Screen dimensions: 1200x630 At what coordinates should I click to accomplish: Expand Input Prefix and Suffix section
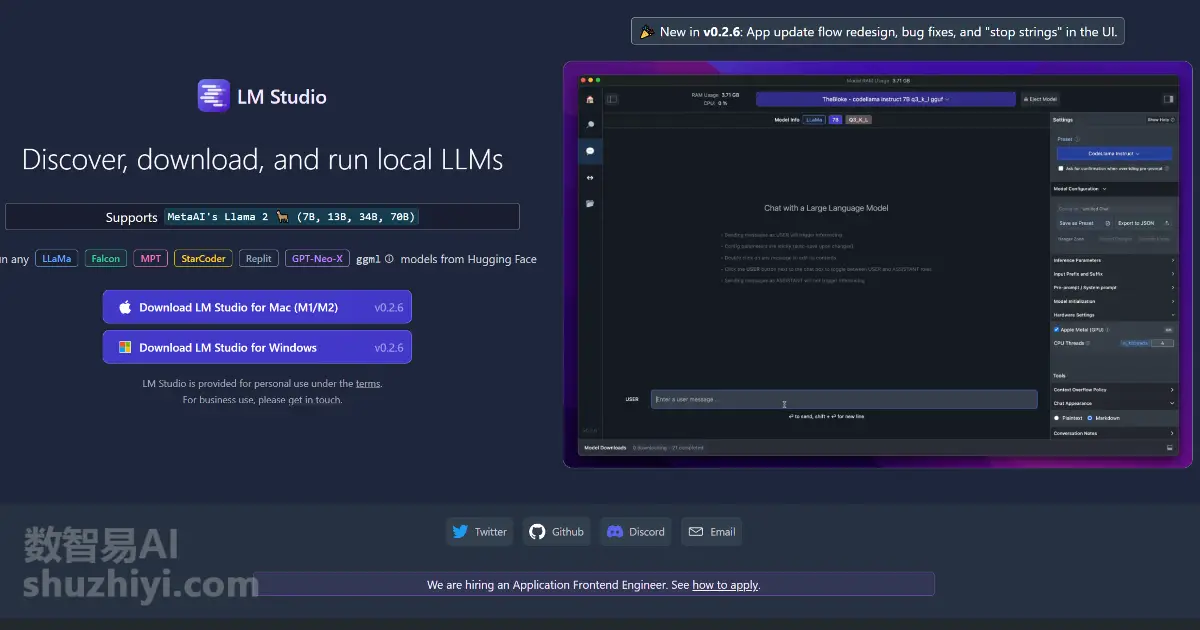1113,273
